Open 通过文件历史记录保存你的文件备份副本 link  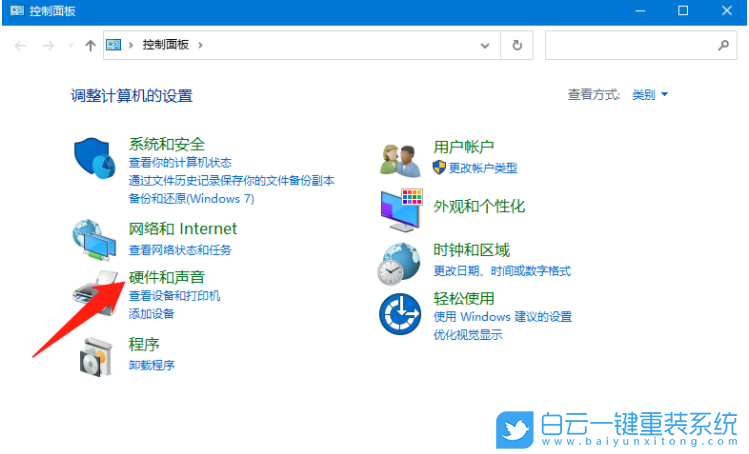232,181
